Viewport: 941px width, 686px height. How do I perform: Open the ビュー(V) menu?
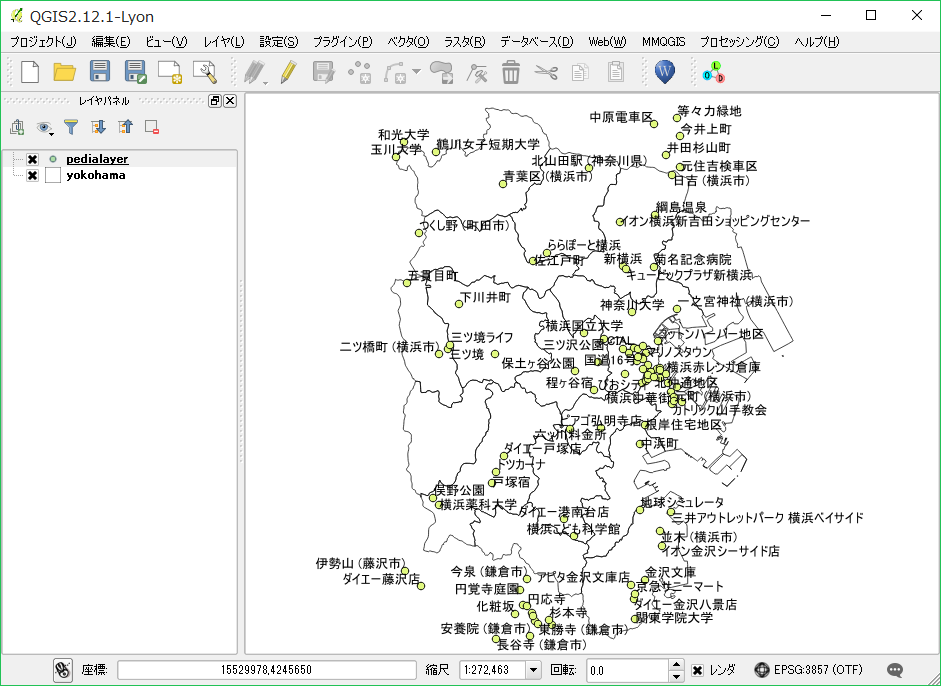pyautogui.click(x=166, y=41)
